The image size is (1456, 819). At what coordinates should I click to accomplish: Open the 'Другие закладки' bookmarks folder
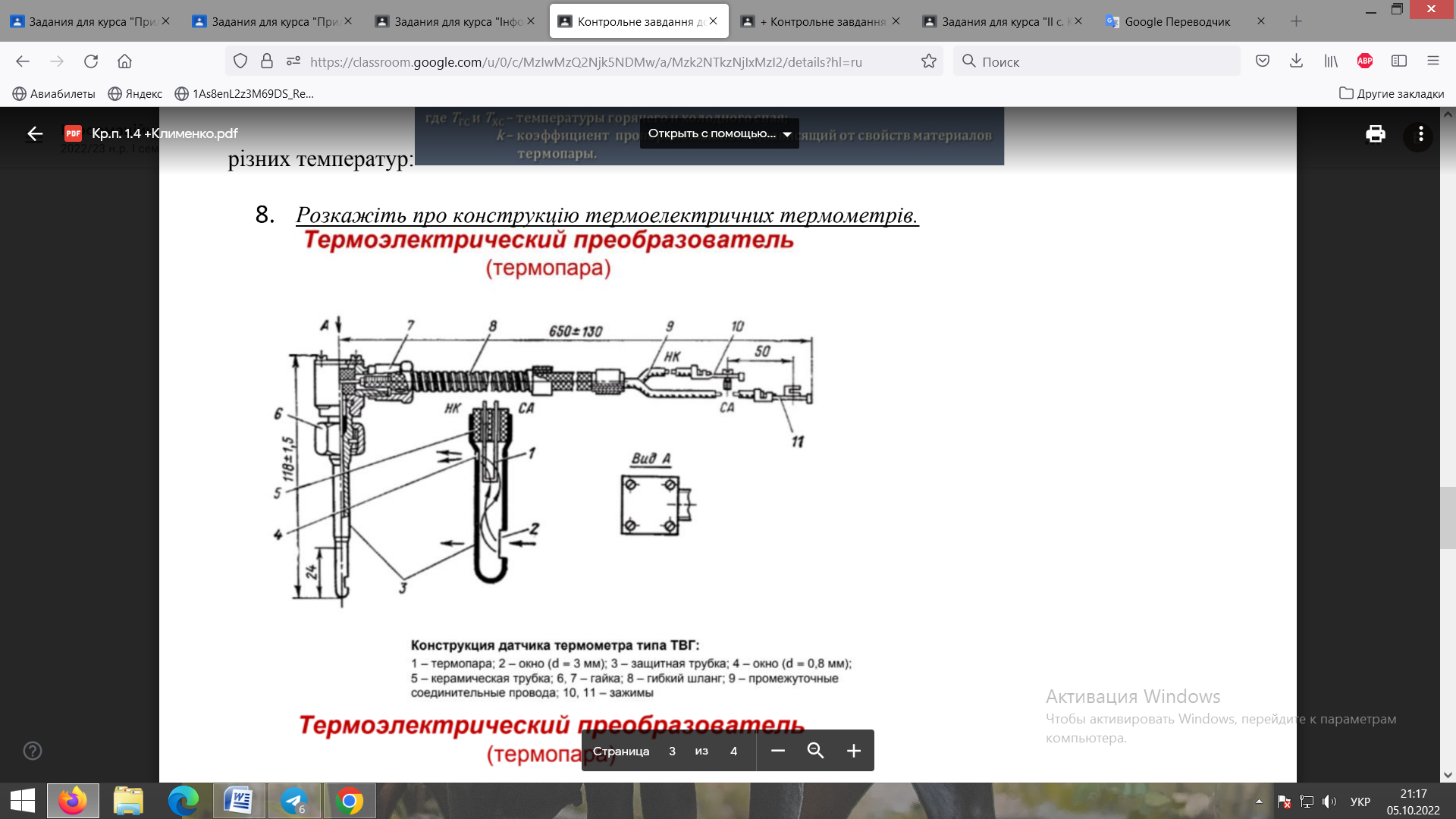pos(1392,94)
